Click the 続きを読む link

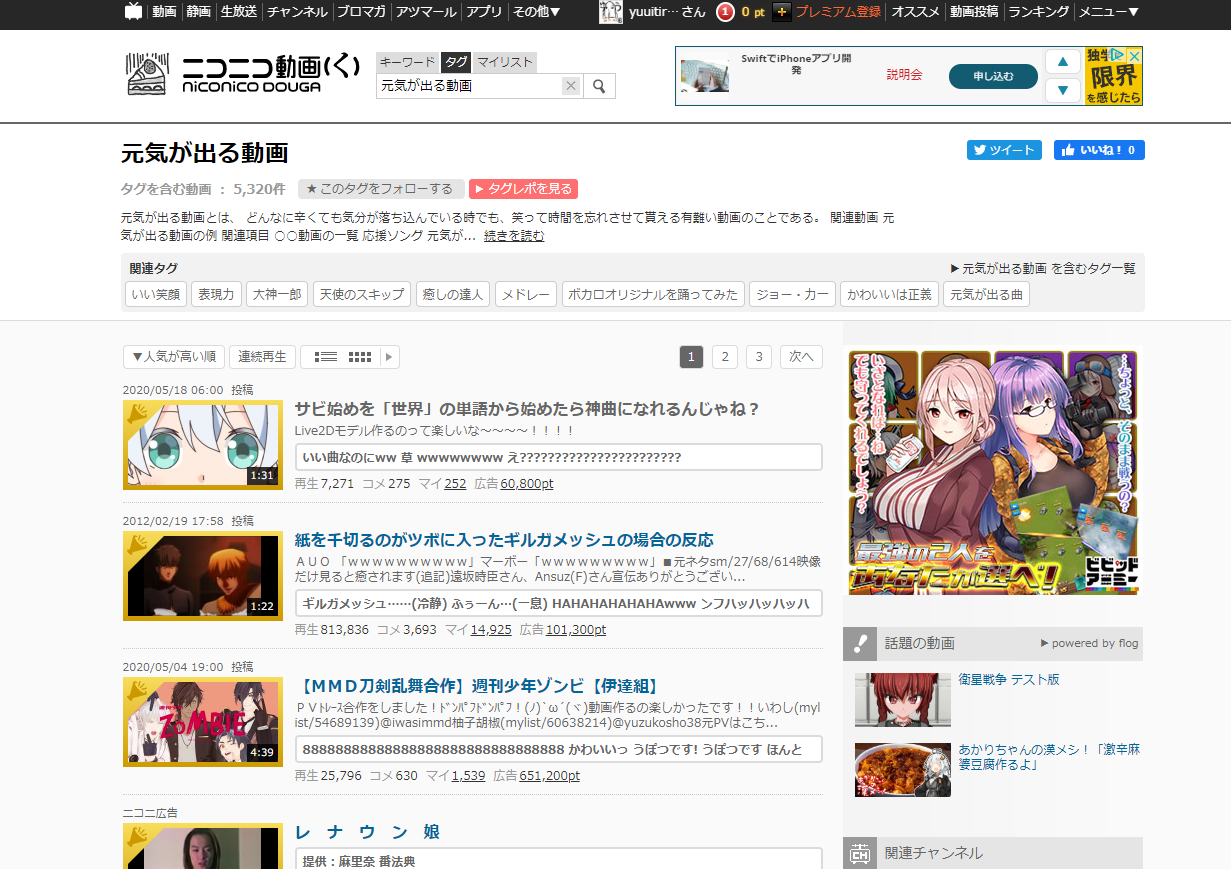(x=514, y=237)
